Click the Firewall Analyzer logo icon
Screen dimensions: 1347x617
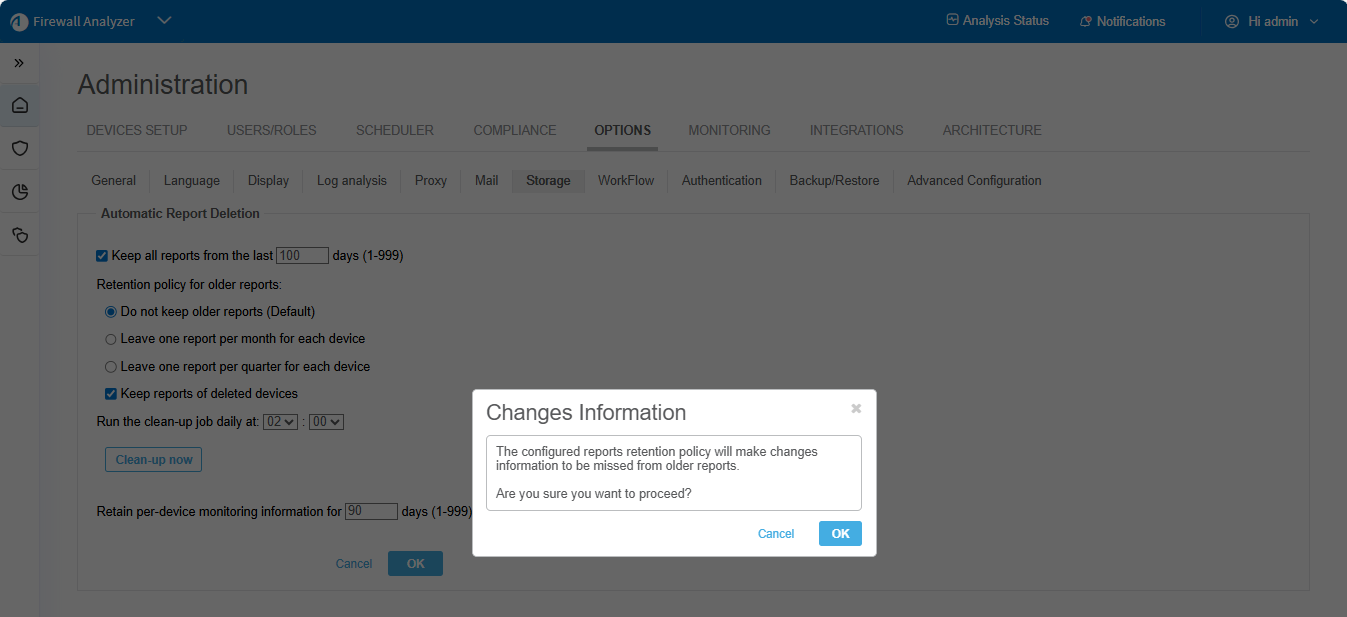[x=19, y=21]
